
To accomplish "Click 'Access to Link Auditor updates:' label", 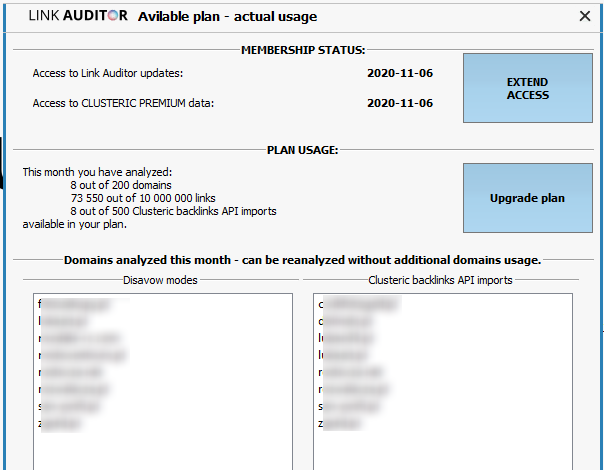I will coord(108,73).
